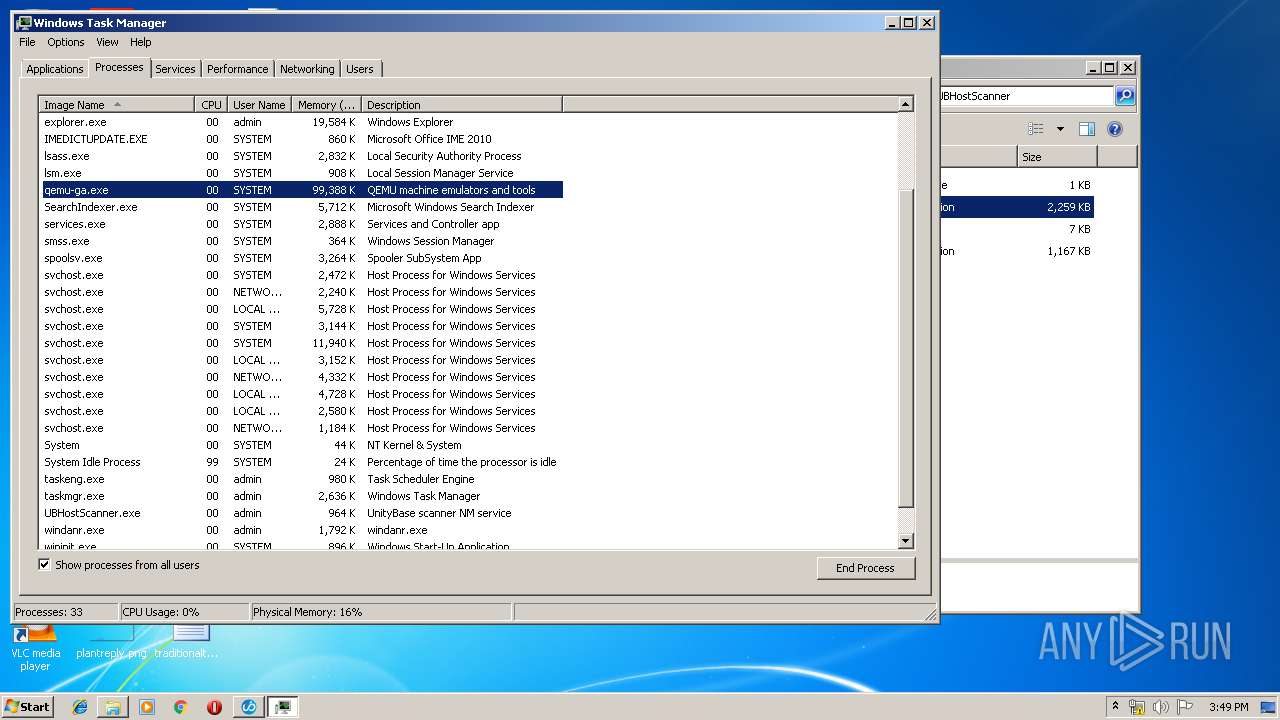Viewport: 1280px width, 720px height.
Task: Select lsass.exe process
Action: [300, 156]
